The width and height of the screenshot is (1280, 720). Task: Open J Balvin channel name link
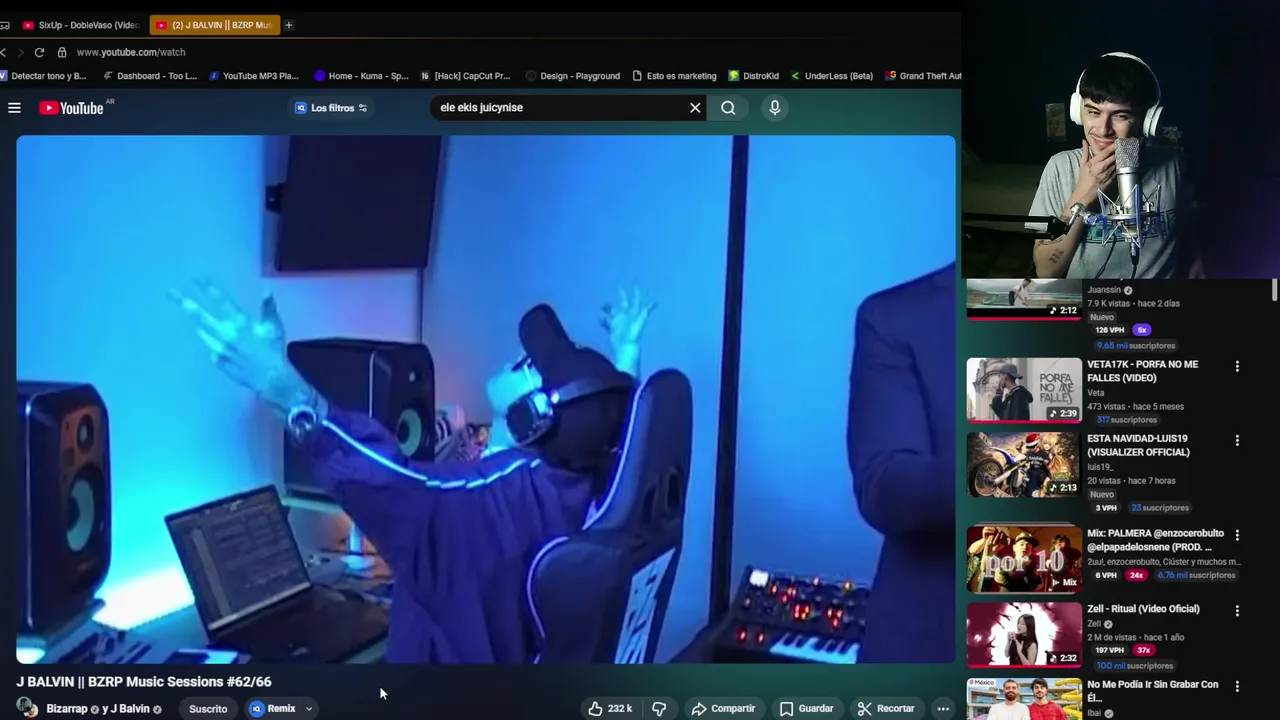(130, 708)
